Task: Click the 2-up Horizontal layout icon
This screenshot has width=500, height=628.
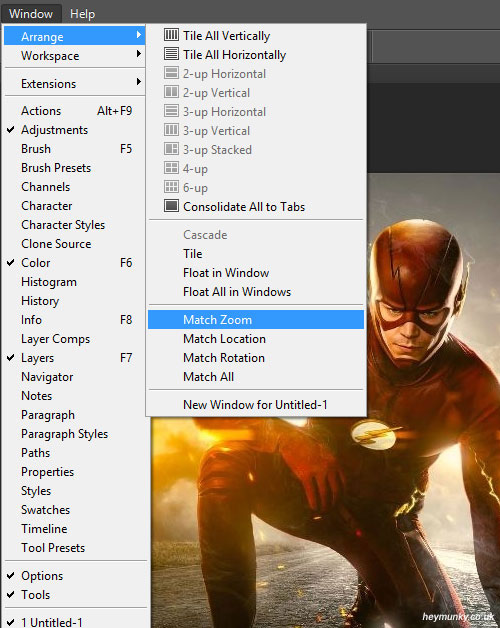Action: [x=171, y=73]
